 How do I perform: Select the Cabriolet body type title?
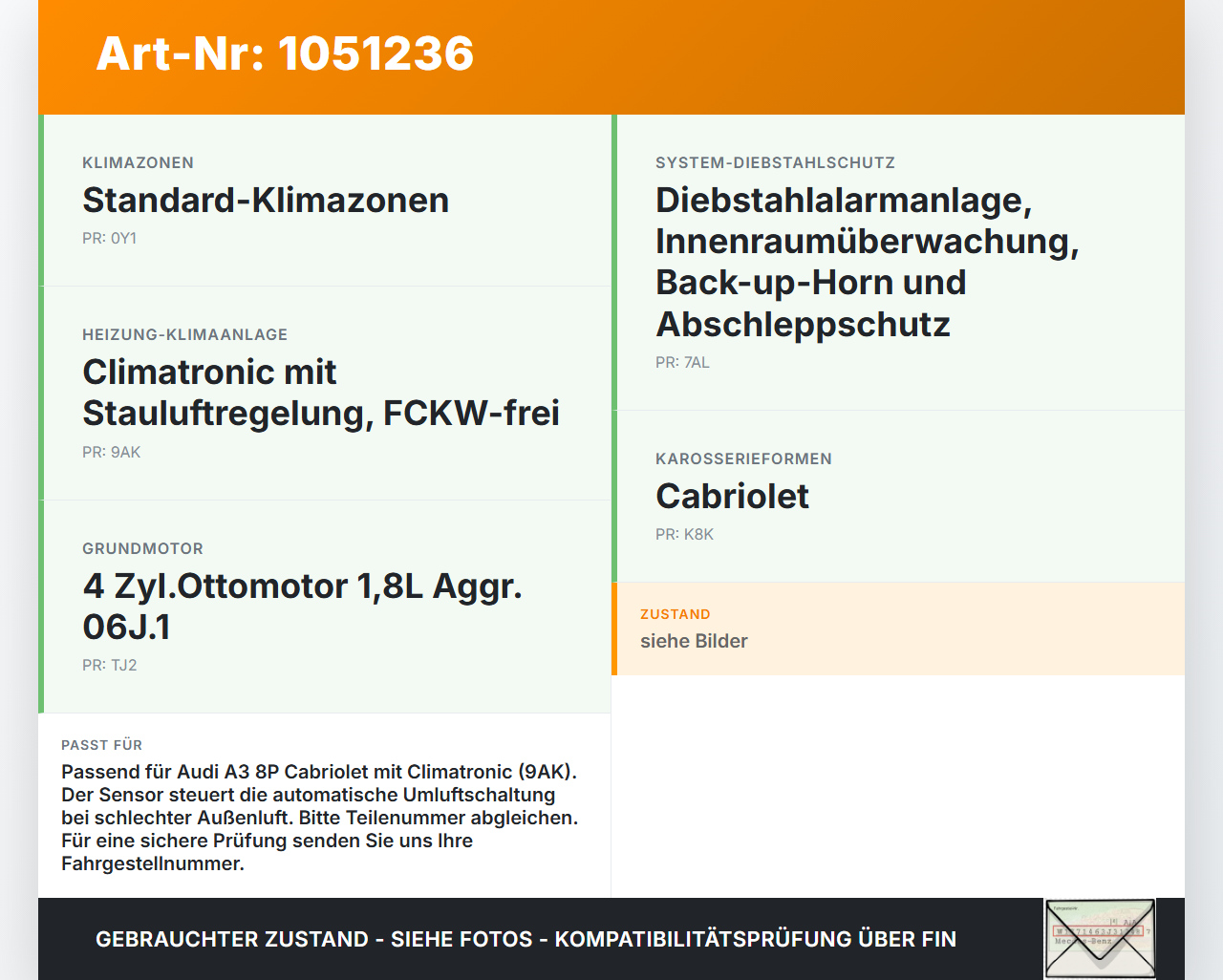[733, 497]
